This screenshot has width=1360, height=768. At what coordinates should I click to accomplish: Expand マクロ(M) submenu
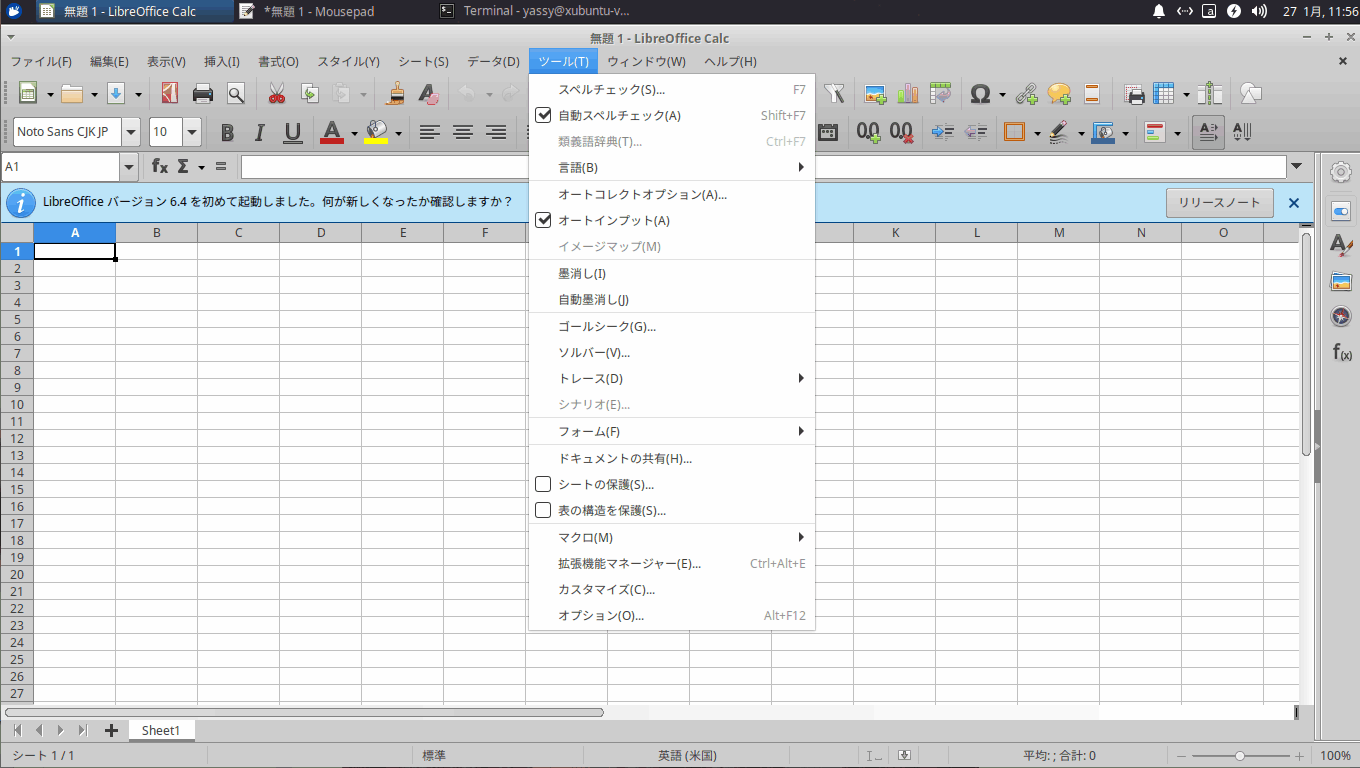(x=671, y=537)
